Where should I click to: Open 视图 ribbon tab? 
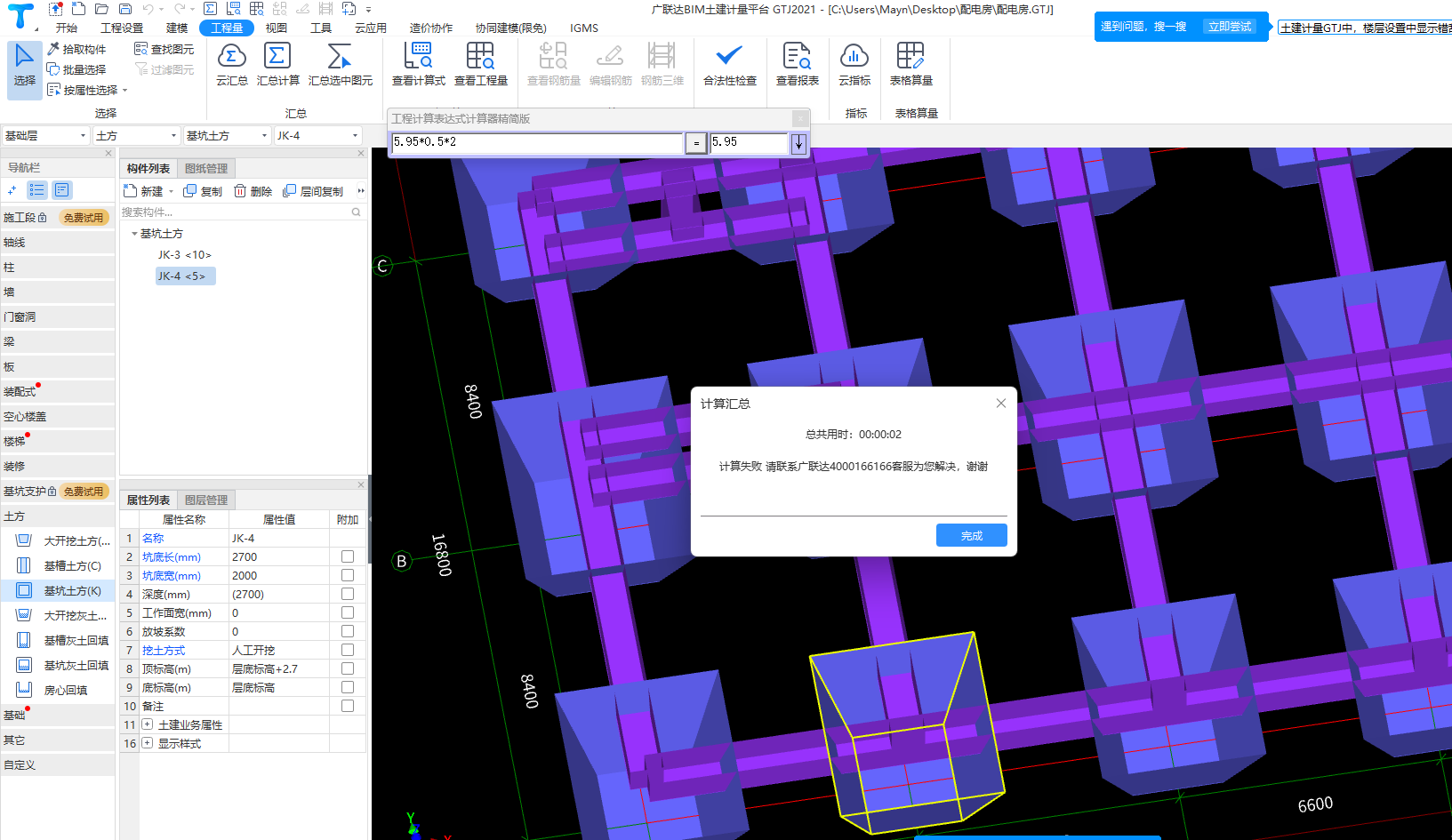click(277, 28)
